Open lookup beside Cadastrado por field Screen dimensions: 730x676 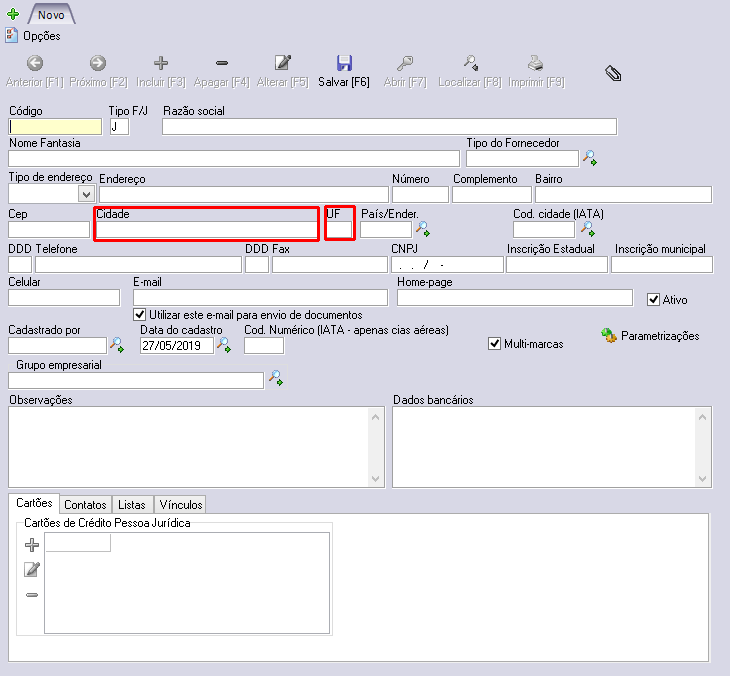[116, 345]
